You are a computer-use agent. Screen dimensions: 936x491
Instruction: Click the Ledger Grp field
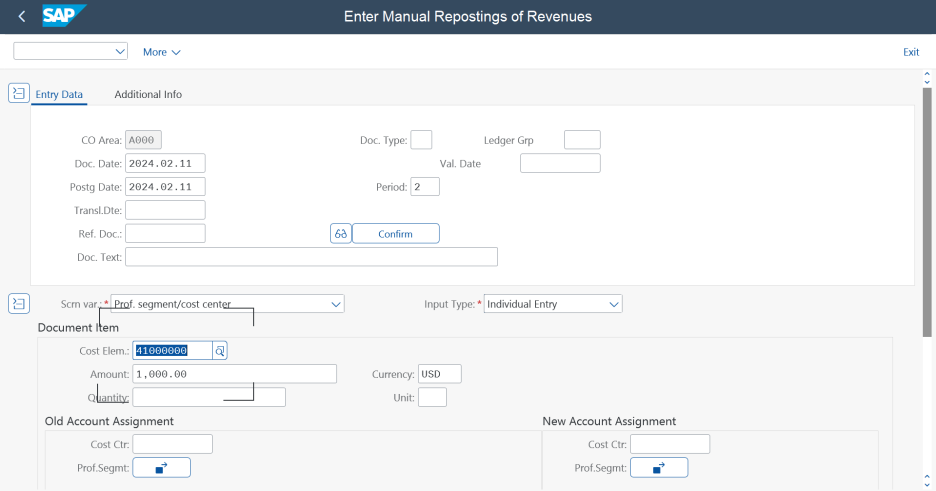point(582,140)
